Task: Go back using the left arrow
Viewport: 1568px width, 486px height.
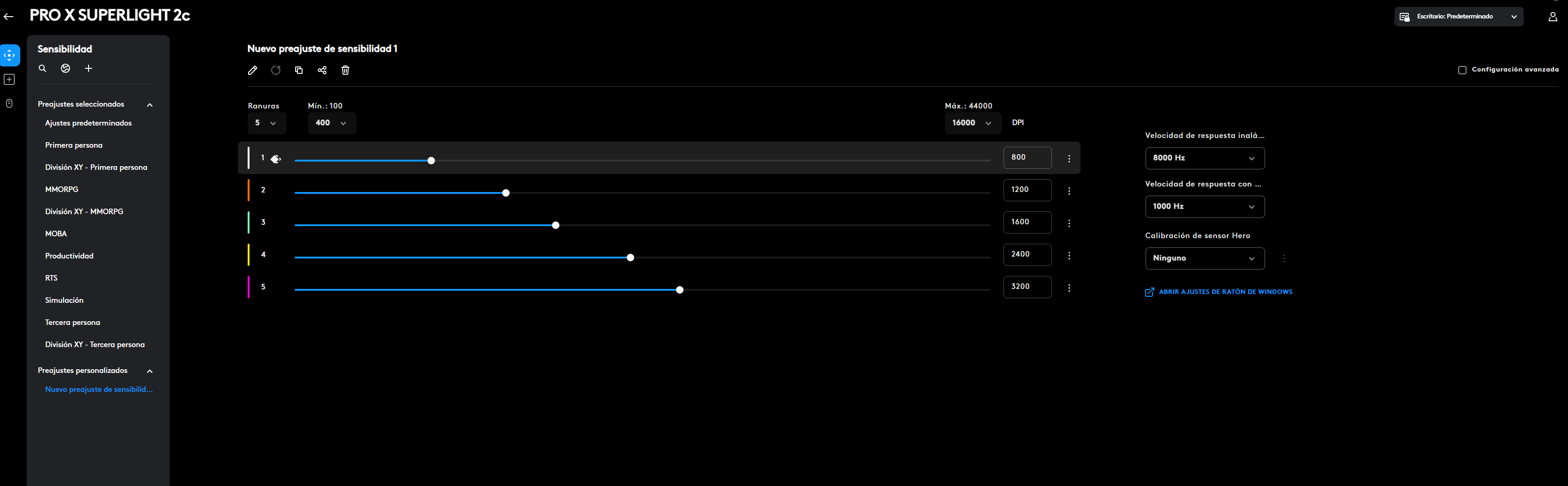Action: coord(8,17)
